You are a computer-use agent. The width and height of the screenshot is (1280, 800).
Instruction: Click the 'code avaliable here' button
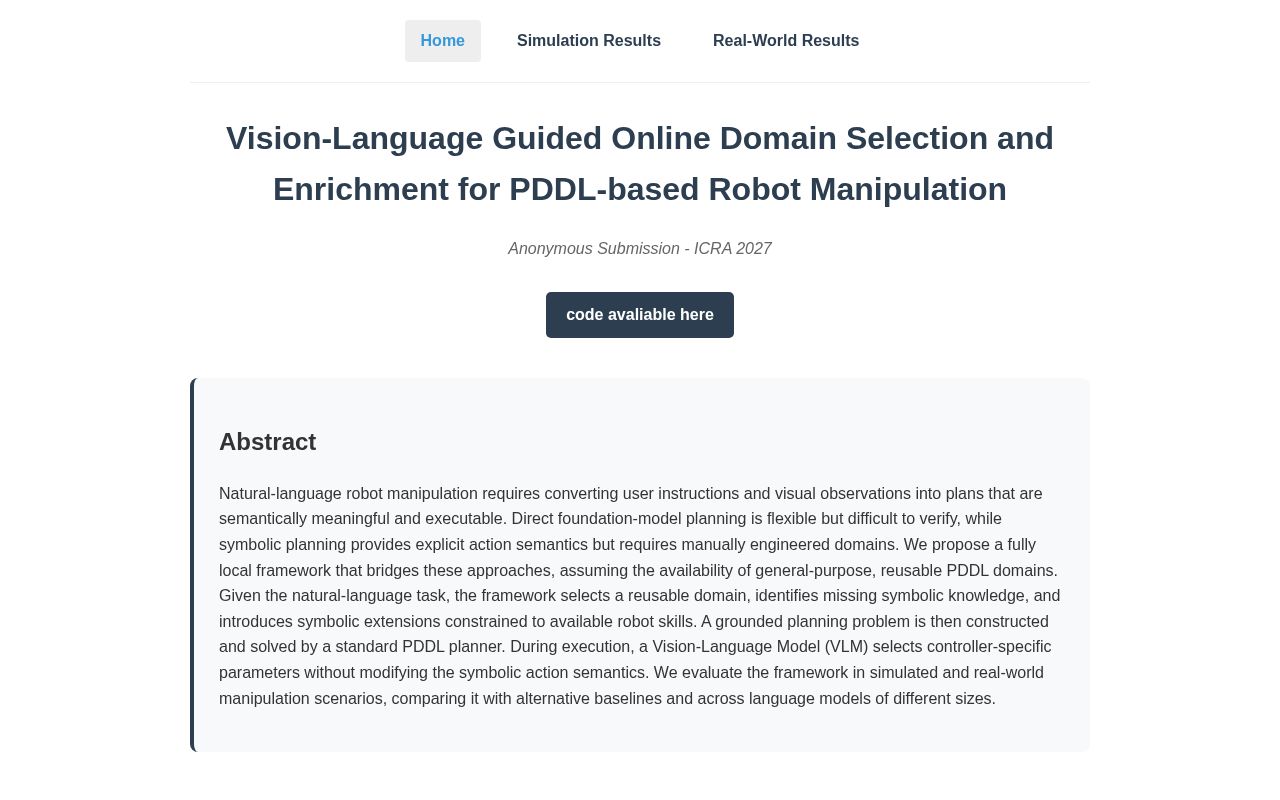[x=640, y=315]
